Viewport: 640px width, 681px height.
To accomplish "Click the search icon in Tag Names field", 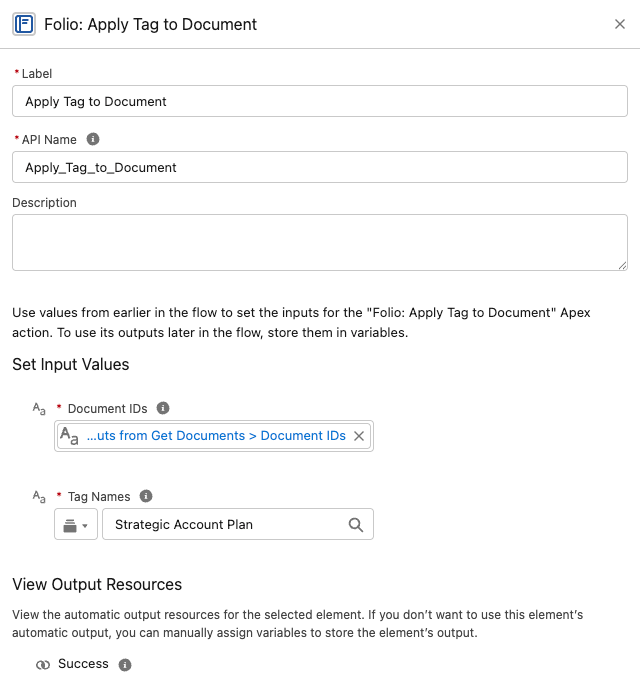I will (356, 525).
